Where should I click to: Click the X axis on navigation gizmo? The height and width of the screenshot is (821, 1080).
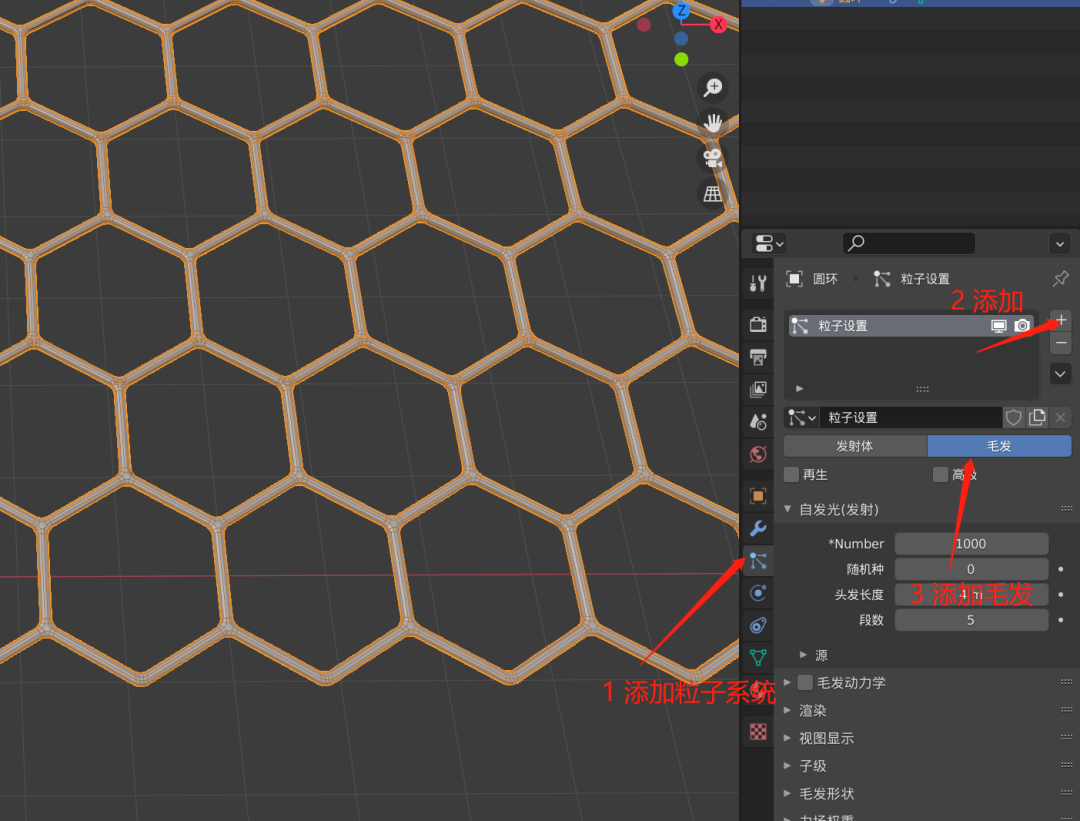(x=718, y=25)
